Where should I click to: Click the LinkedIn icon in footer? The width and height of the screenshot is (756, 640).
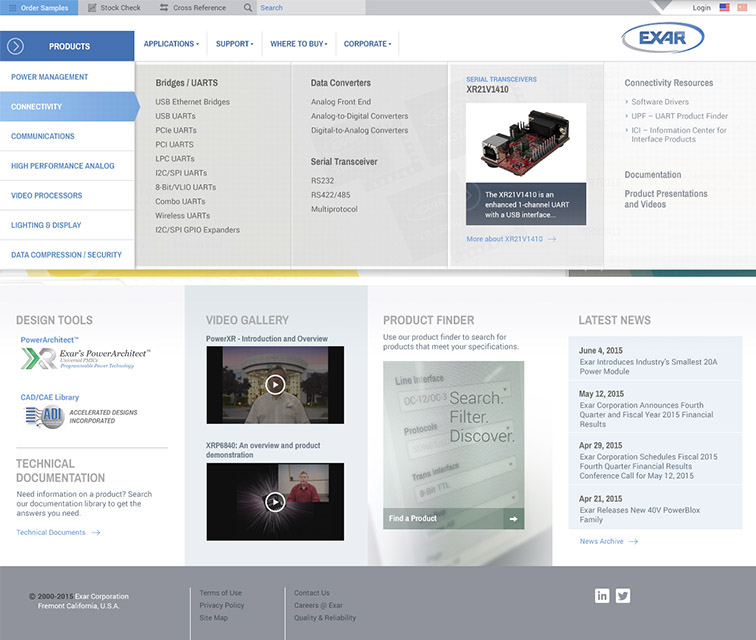[x=602, y=596]
